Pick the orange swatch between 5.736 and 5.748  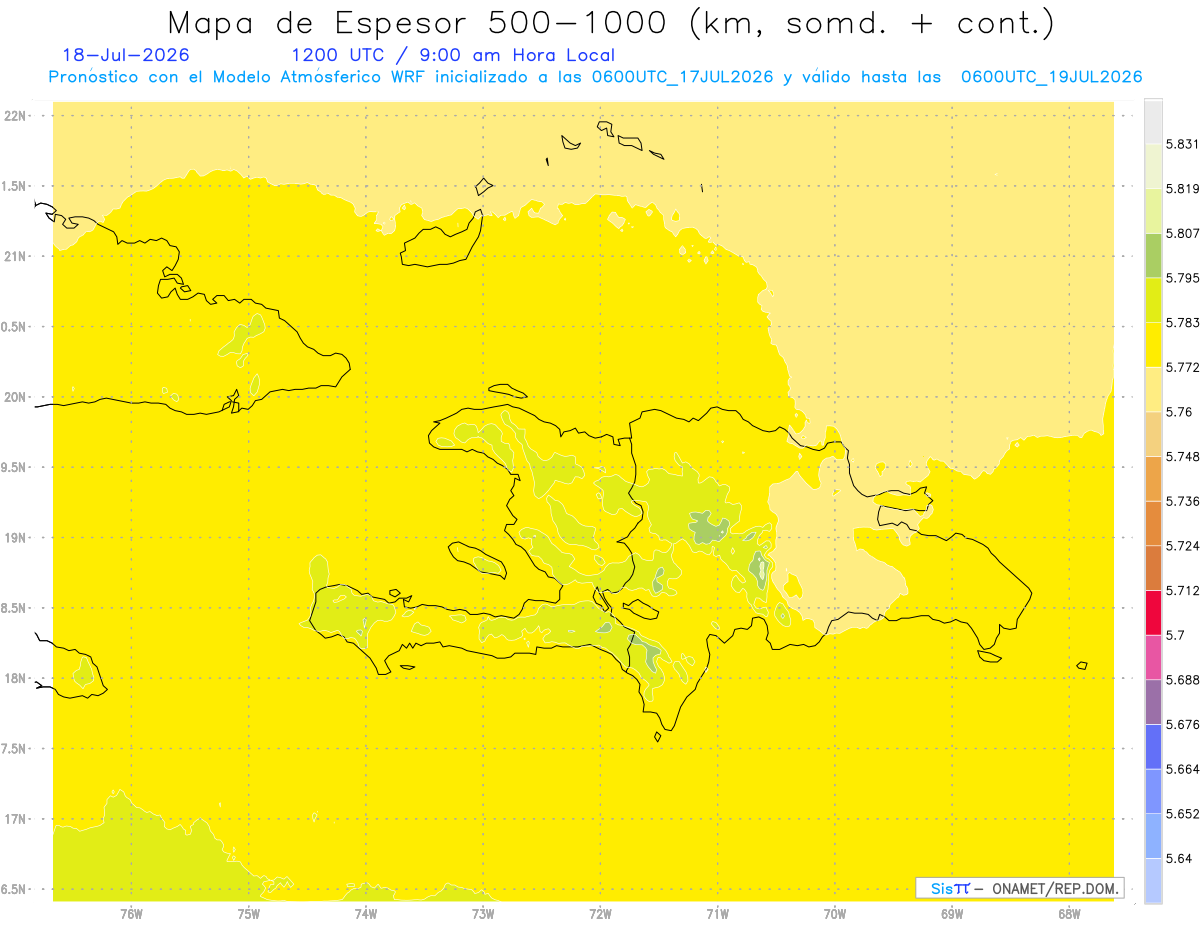[1153, 478]
